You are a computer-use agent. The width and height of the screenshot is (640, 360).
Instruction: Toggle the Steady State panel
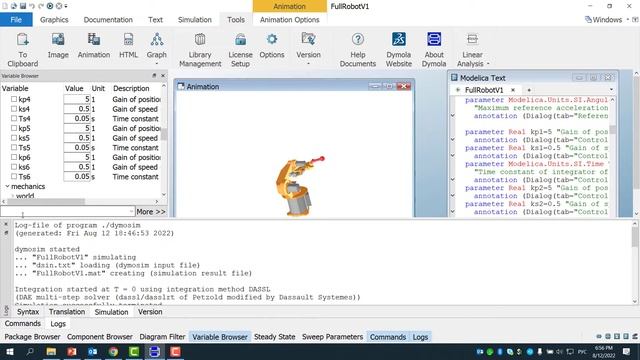[274, 337]
